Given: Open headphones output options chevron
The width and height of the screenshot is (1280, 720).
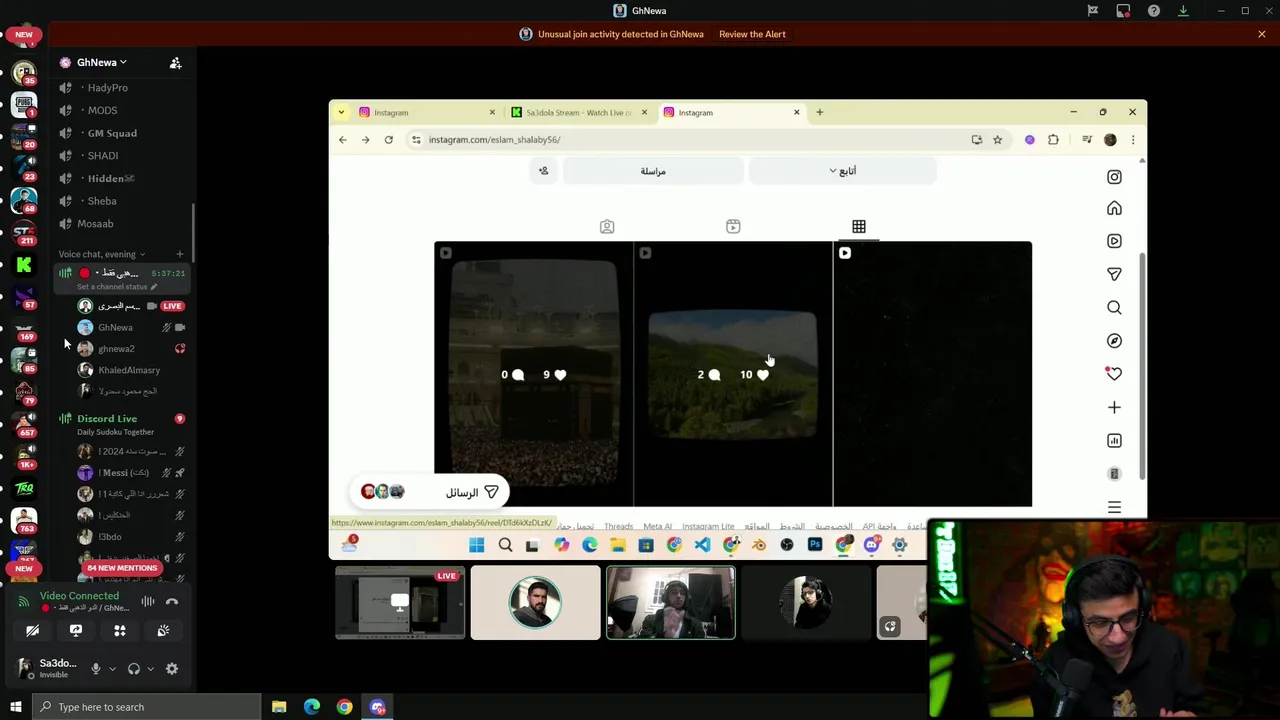Looking at the screenshot, I should (x=150, y=668).
